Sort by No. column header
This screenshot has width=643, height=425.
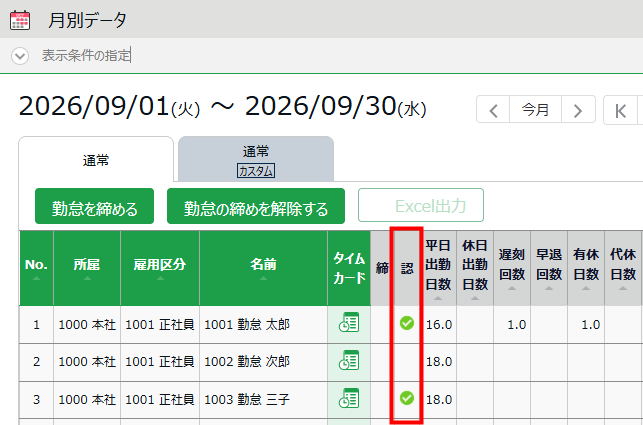tap(36, 268)
